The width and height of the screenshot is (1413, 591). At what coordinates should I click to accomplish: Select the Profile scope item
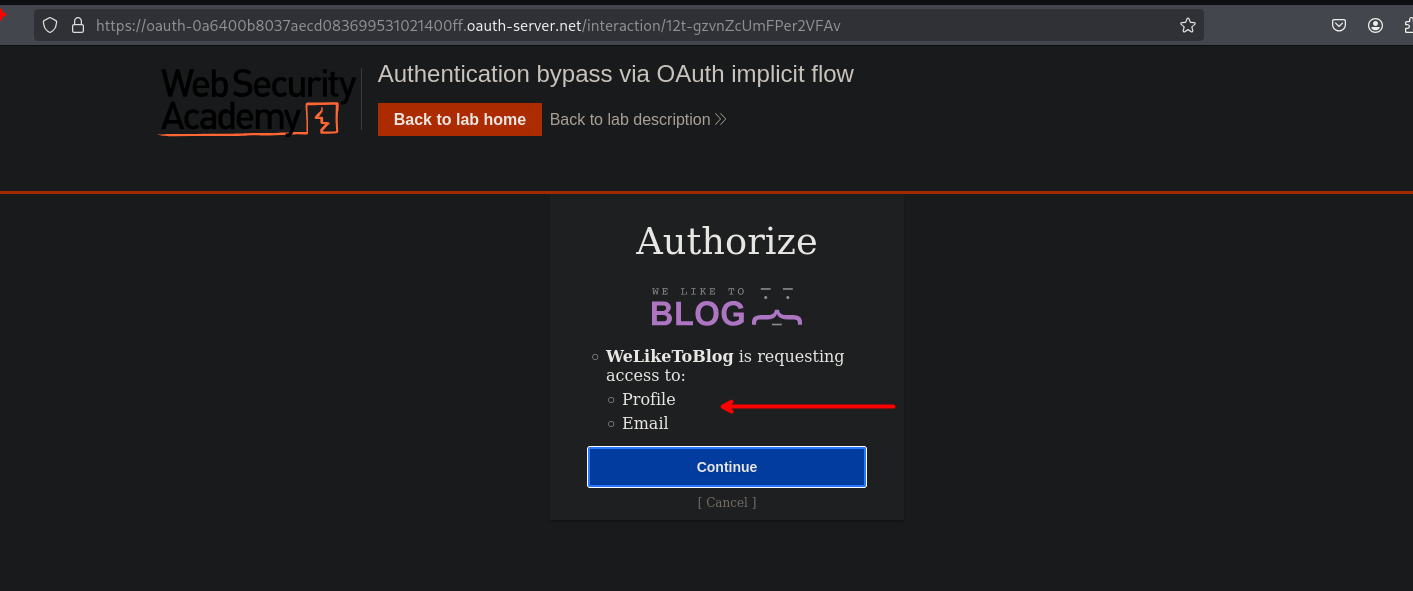(x=648, y=399)
